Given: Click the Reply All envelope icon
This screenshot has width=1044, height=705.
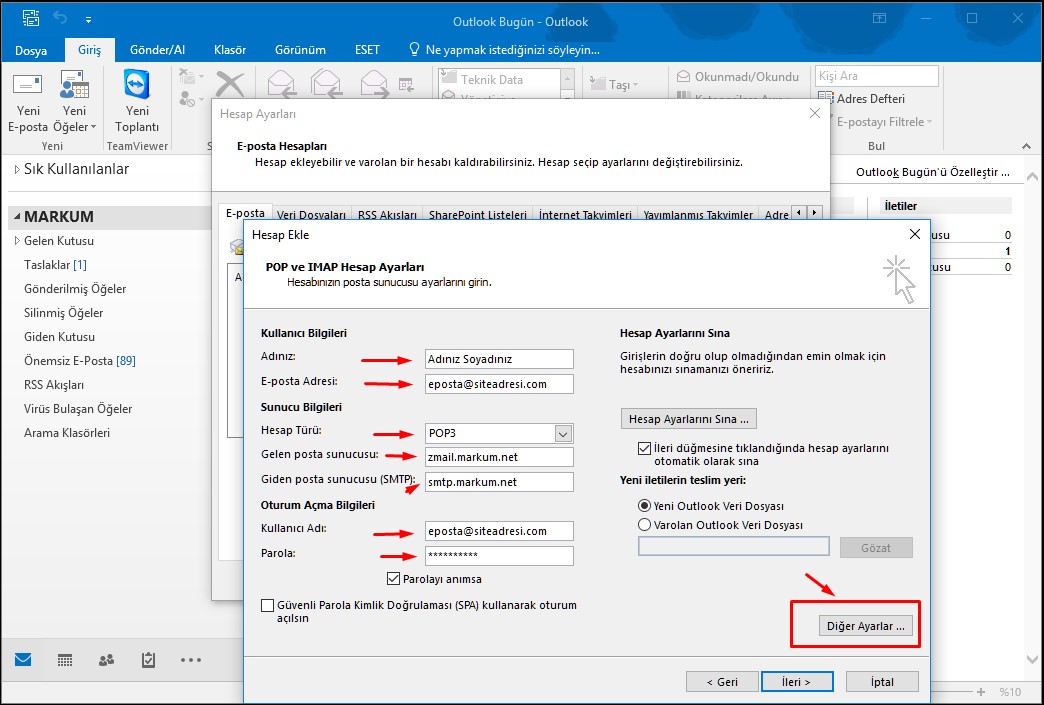Looking at the screenshot, I should tap(326, 85).
